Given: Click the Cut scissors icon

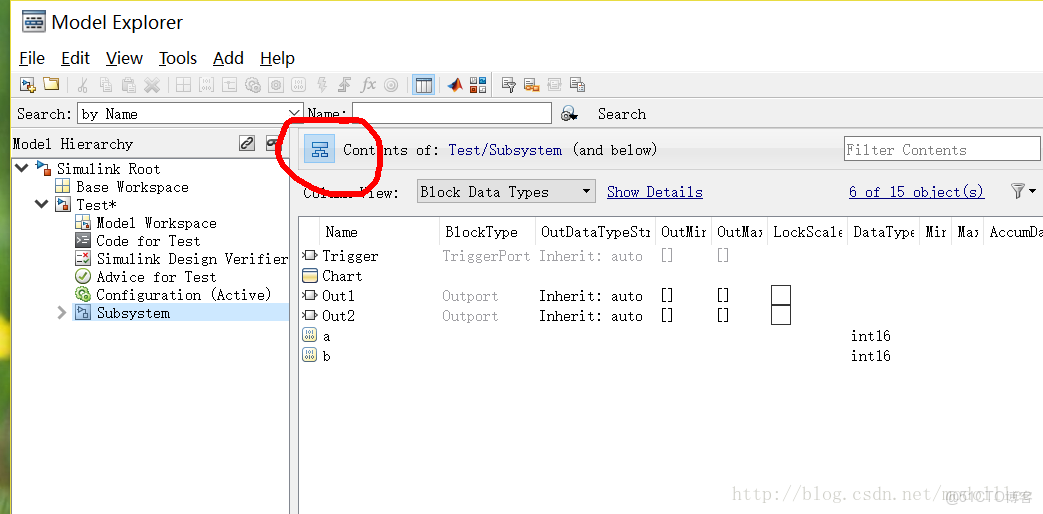Looking at the screenshot, I should tap(83, 85).
